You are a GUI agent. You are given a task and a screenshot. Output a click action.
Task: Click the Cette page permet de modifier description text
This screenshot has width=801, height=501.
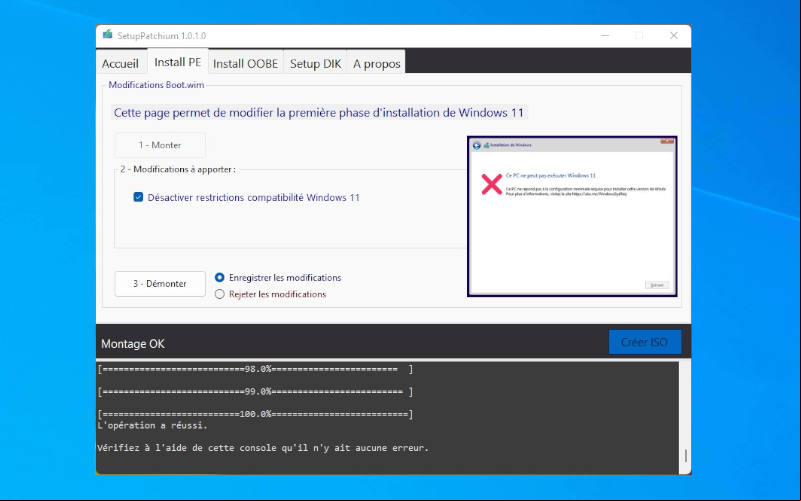319,113
